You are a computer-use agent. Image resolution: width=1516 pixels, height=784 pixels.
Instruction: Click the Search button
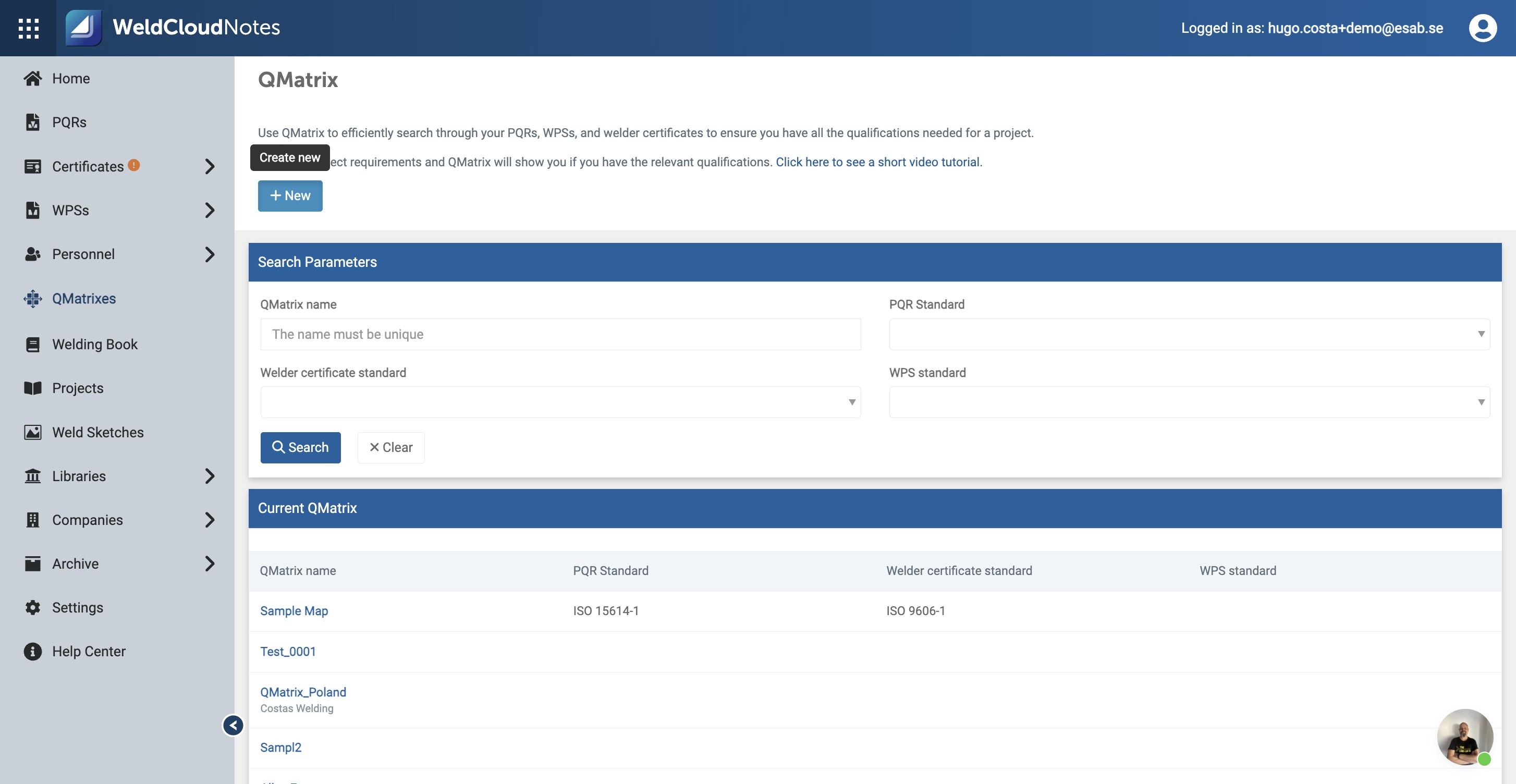tap(301, 447)
